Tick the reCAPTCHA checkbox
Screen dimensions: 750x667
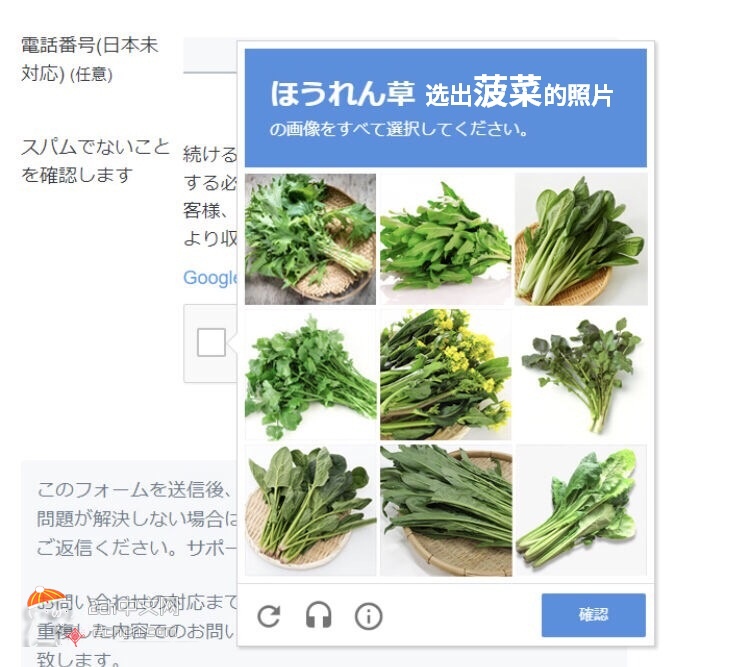point(211,343)
